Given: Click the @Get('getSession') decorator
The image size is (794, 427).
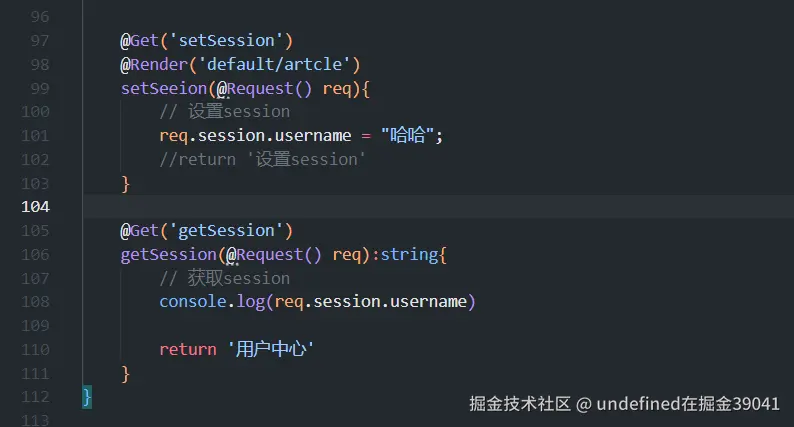Looking at the screenshot, I should click(x=207, y=230).
